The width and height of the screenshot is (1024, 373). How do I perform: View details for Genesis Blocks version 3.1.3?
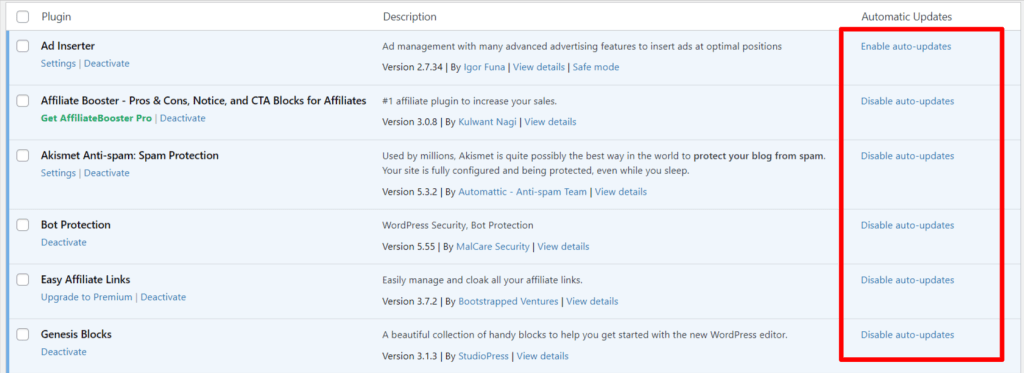tap(543, 357)
